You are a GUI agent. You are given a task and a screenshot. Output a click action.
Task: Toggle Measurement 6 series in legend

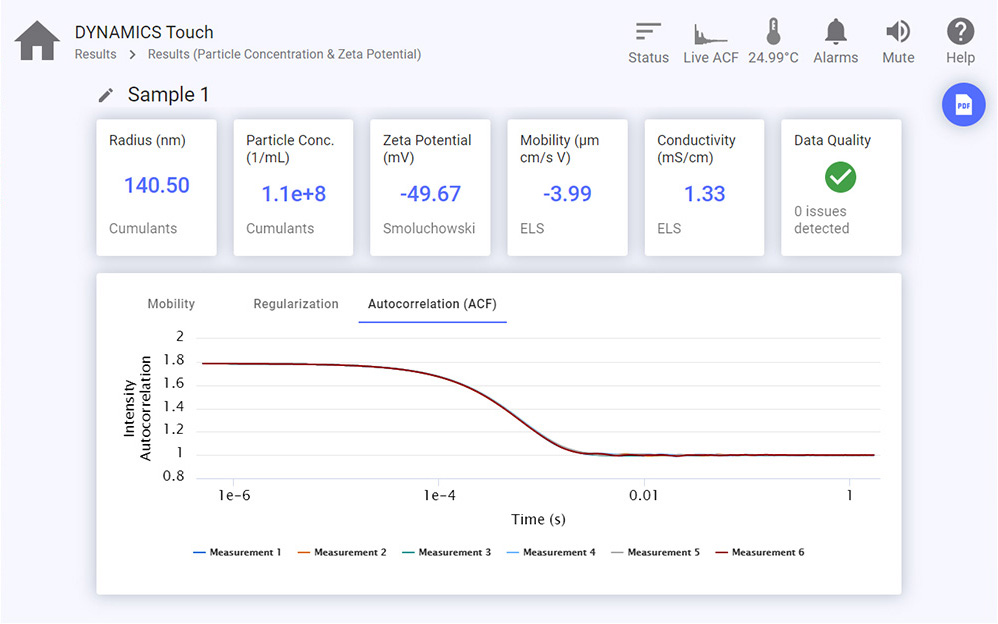(759, 552)
